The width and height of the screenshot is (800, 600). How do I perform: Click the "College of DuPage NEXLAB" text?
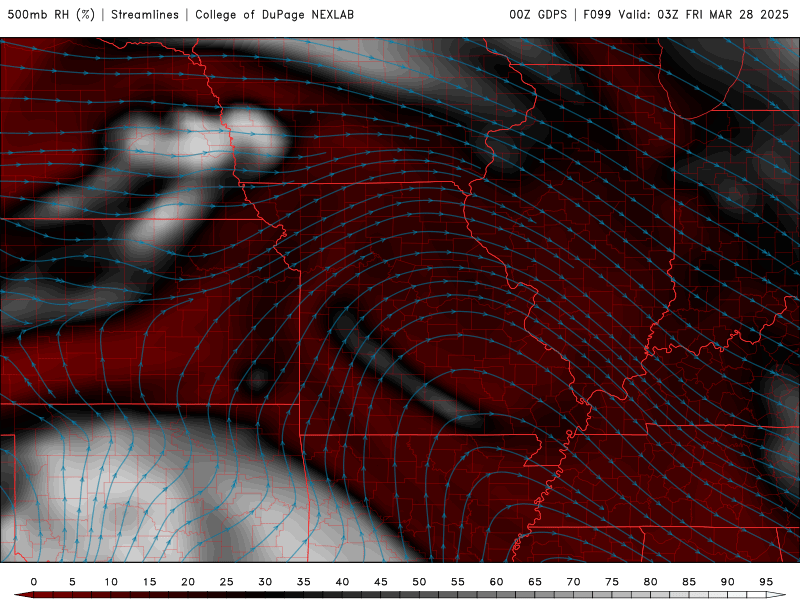point(274,15)
